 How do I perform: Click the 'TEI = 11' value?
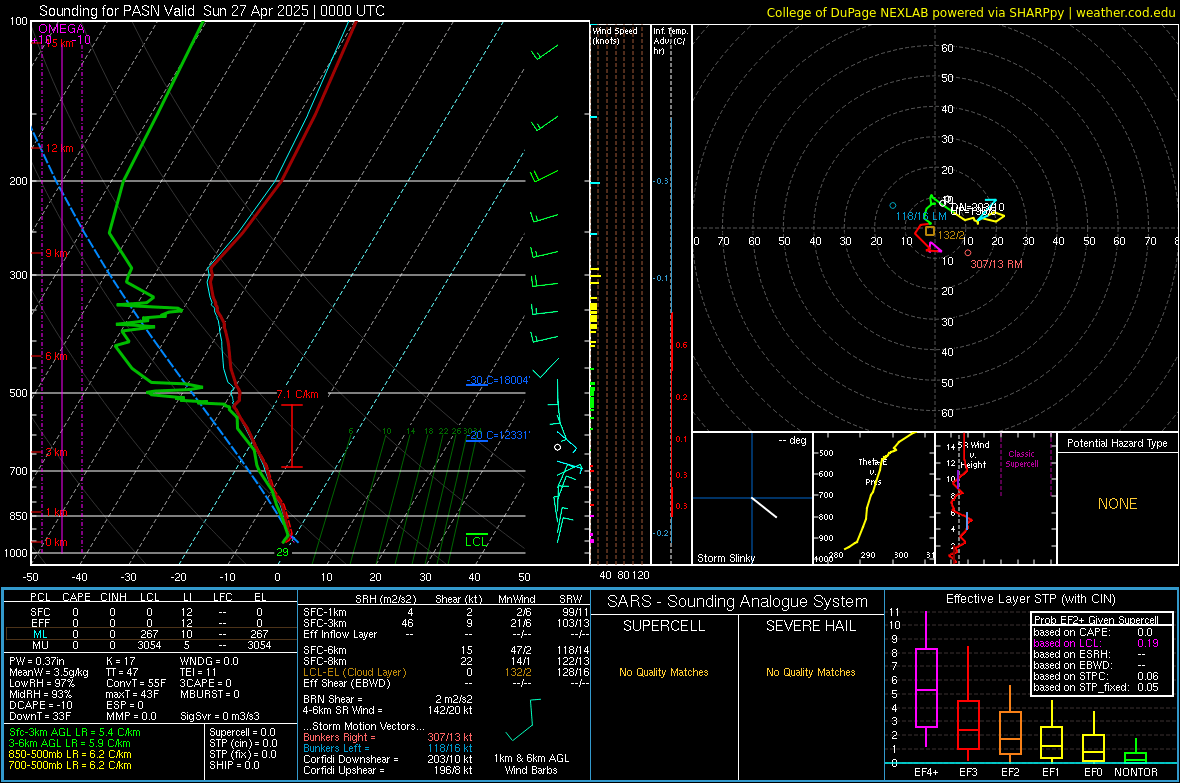click(x=198, y=672)
